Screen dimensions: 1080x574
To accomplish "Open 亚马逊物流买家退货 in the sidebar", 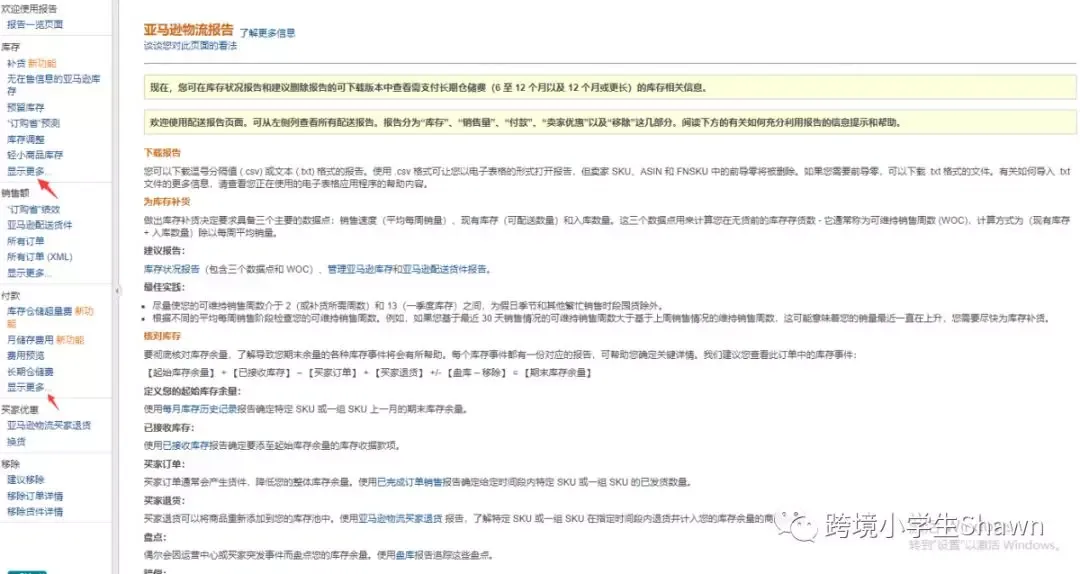I will [49, 425].
